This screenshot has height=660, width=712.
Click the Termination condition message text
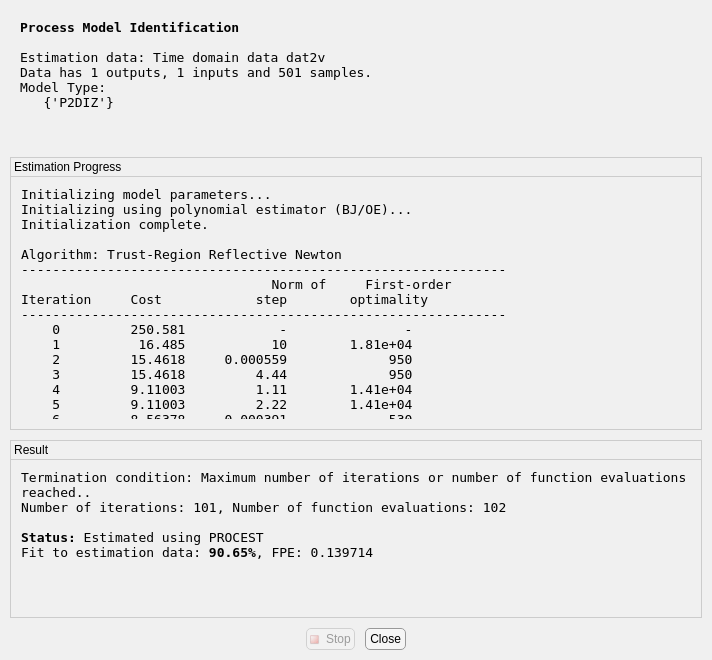pos(353,478)
